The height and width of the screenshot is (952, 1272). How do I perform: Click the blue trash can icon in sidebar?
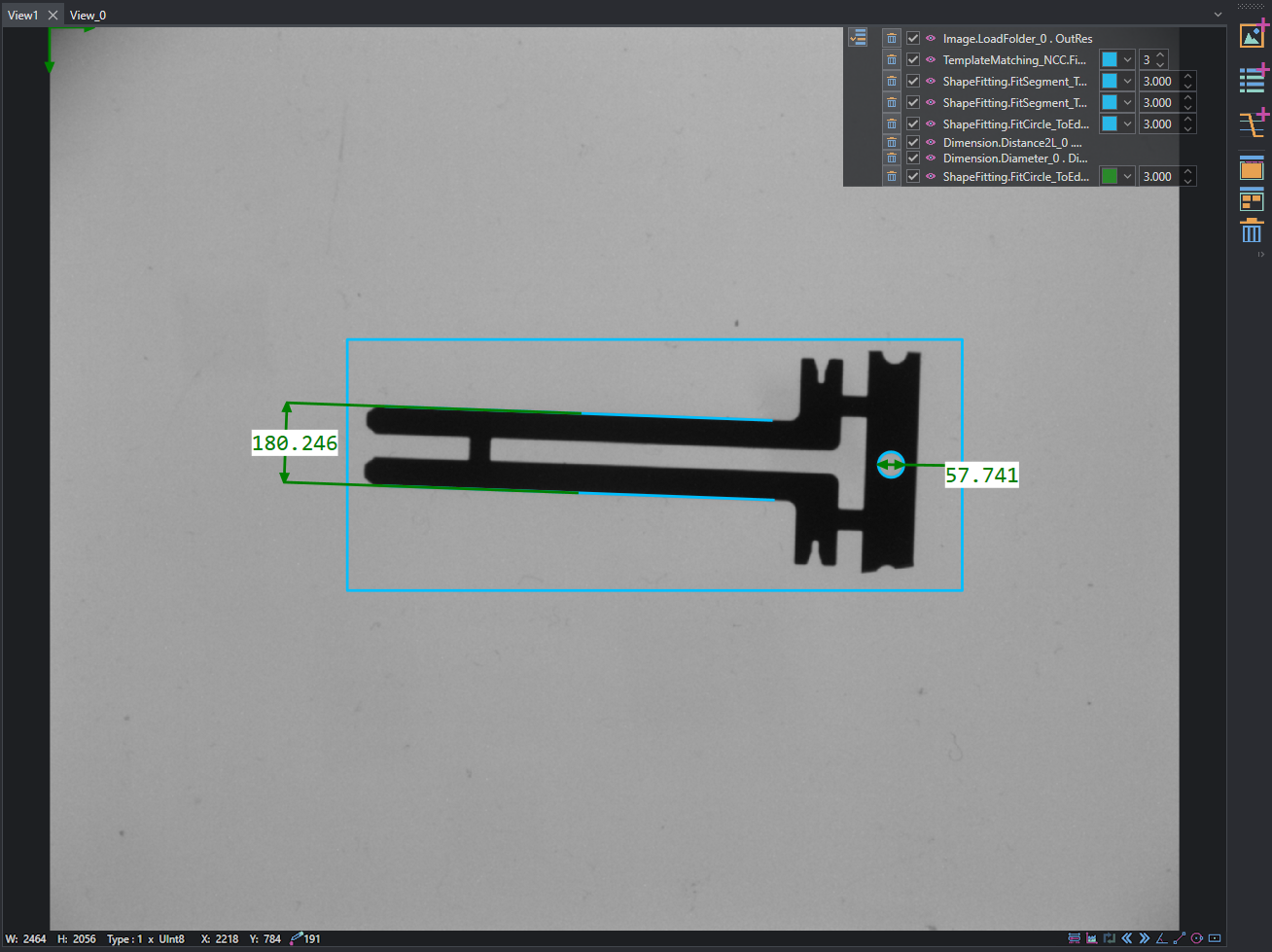pyautogui.click(x=1252, y=231)
